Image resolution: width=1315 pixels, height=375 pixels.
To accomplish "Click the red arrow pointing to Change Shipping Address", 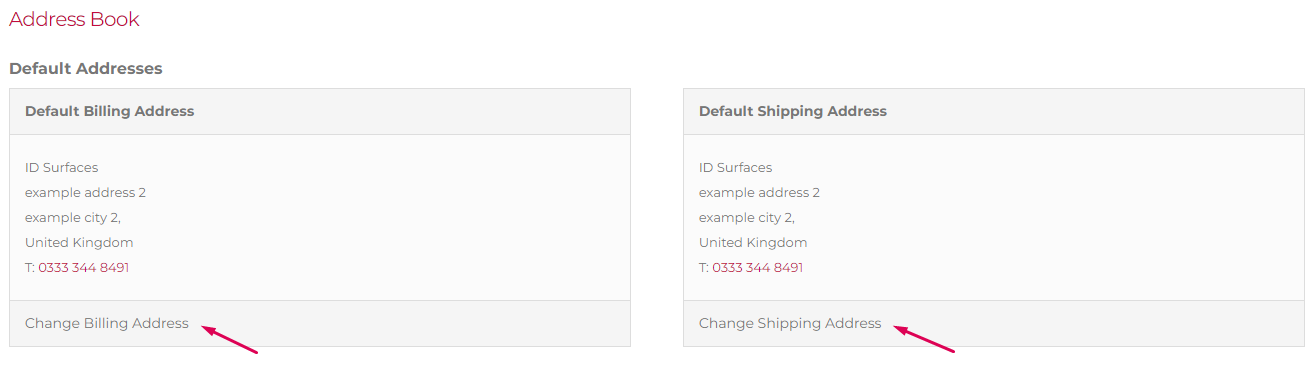I will pos(924,338).
